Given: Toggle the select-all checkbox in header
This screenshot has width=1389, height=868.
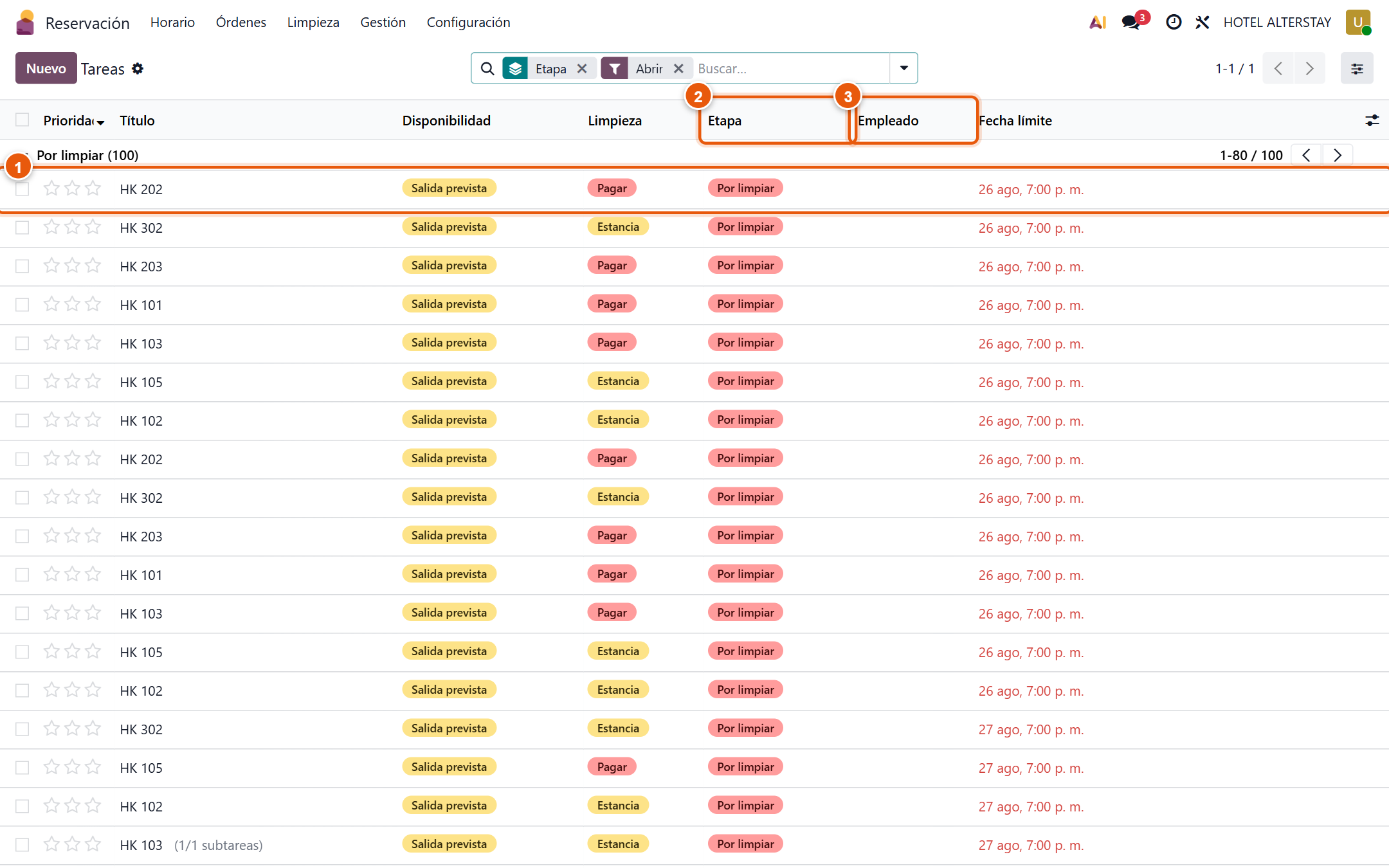Looking at the screenshot, I should (23, 120).
